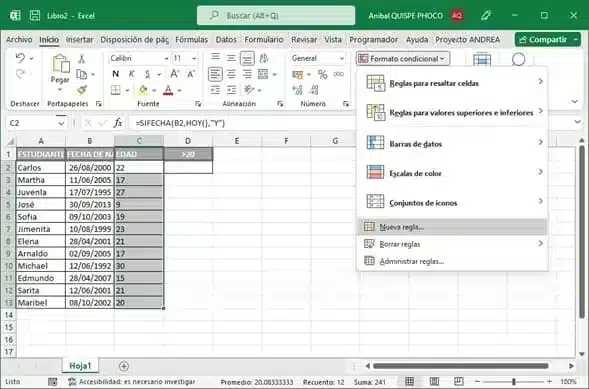Select Administrar reglas menu entry
This screenshot has width=589, height=389.
tap(452, 261)
